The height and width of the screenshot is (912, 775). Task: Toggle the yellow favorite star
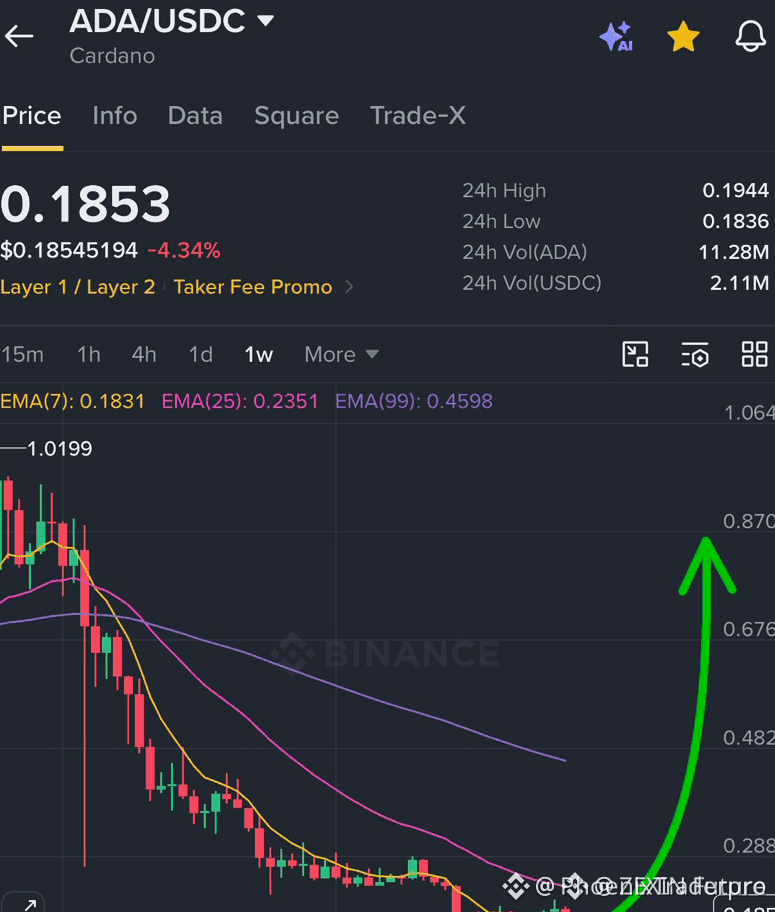tap(683, 37)
